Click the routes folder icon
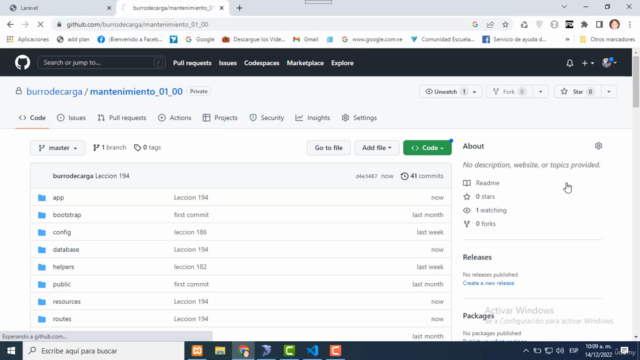The width and height of the screenshot is (640, 360). [x=42, y=319]
